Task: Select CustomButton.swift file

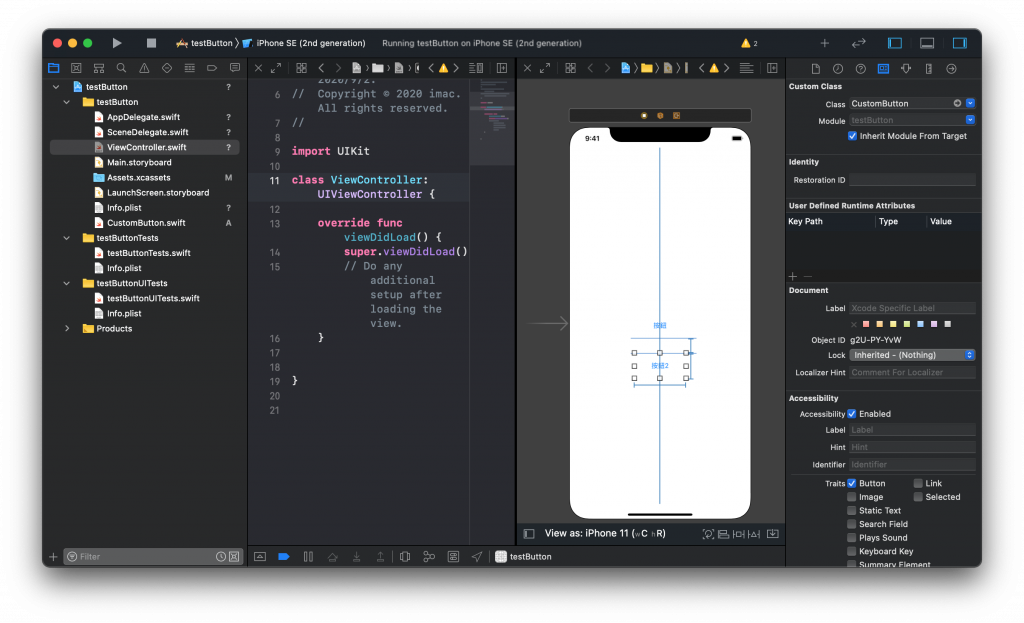Action: tap(146, 223)
